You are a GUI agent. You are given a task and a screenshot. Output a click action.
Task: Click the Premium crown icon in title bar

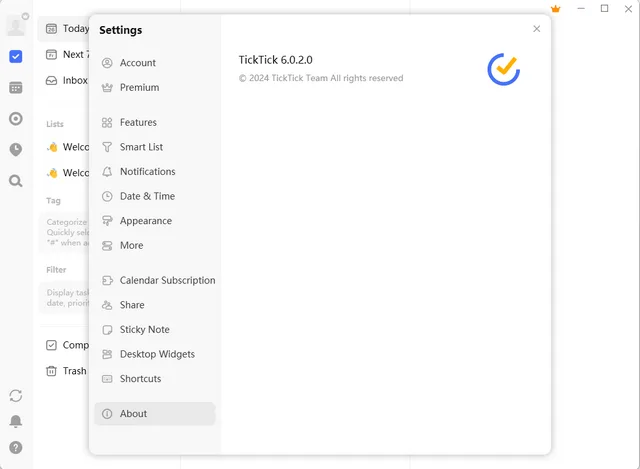click(556, 9)
